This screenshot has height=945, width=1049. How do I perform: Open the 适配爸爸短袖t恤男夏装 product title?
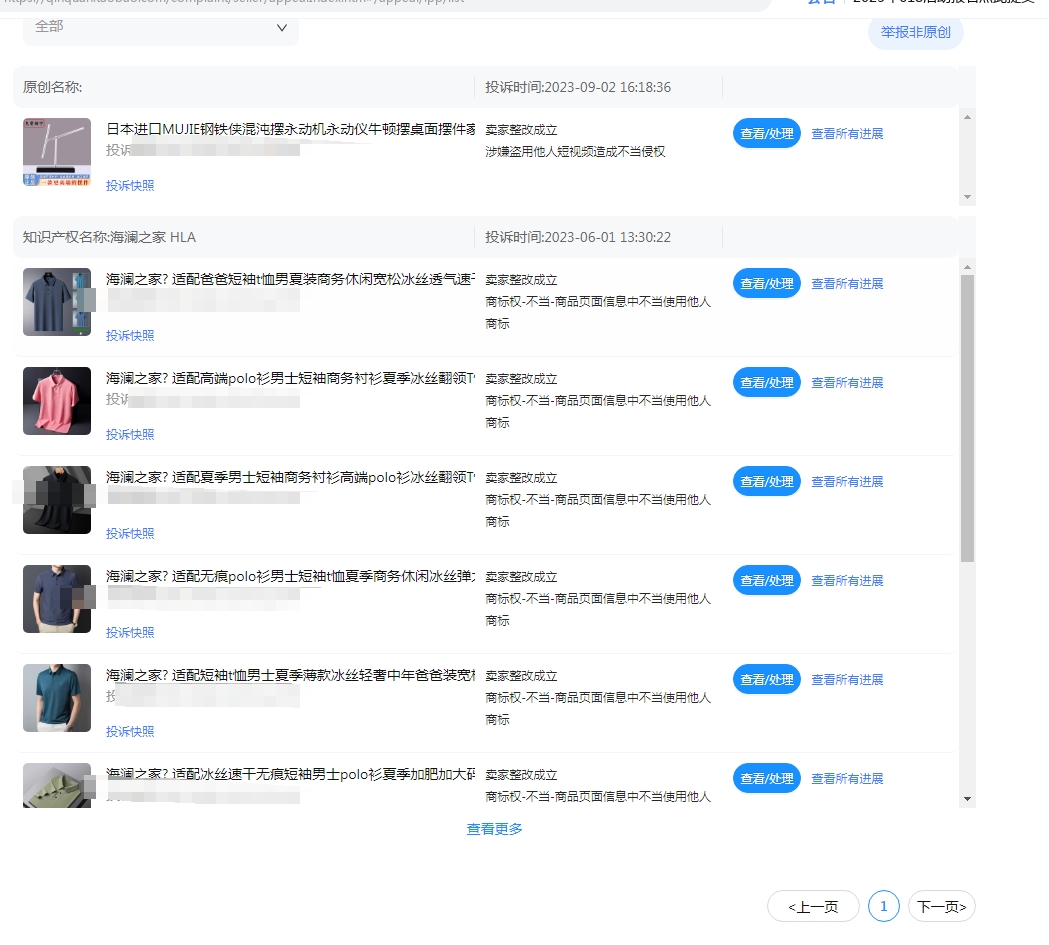coord(290,279)
